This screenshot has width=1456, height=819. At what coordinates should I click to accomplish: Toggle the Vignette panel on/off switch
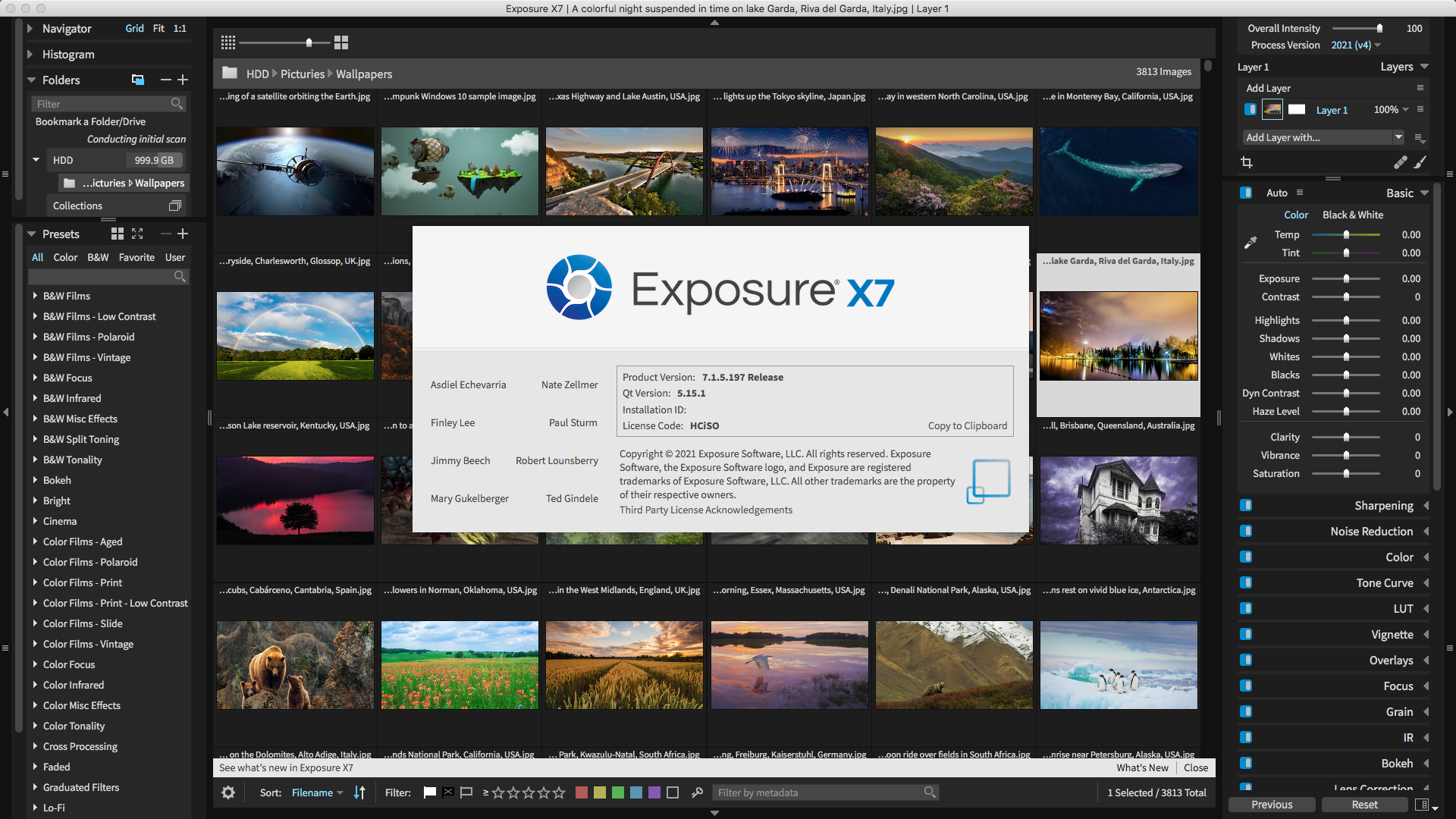click(1246, 635)
